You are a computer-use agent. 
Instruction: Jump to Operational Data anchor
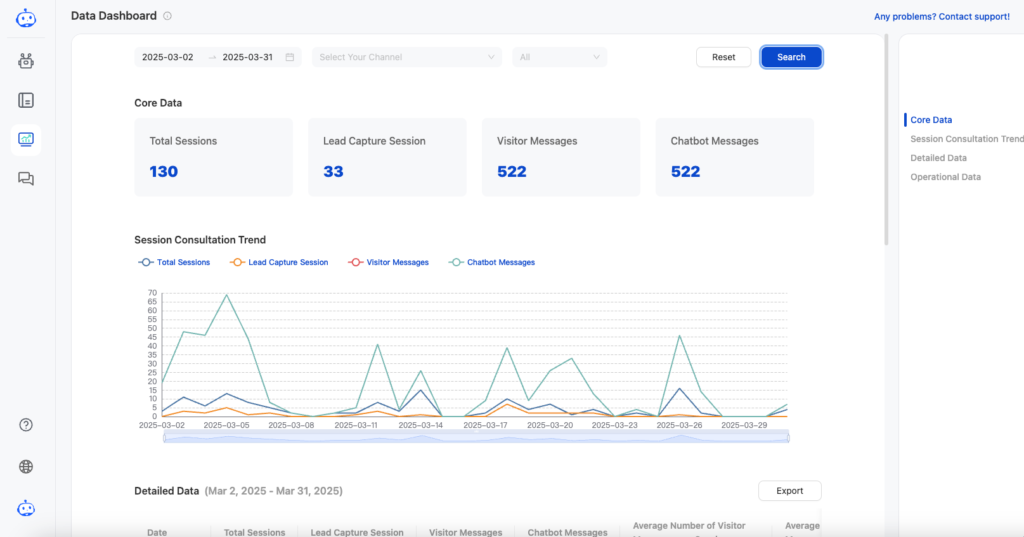pyautogui.click(x=946, y=176)
